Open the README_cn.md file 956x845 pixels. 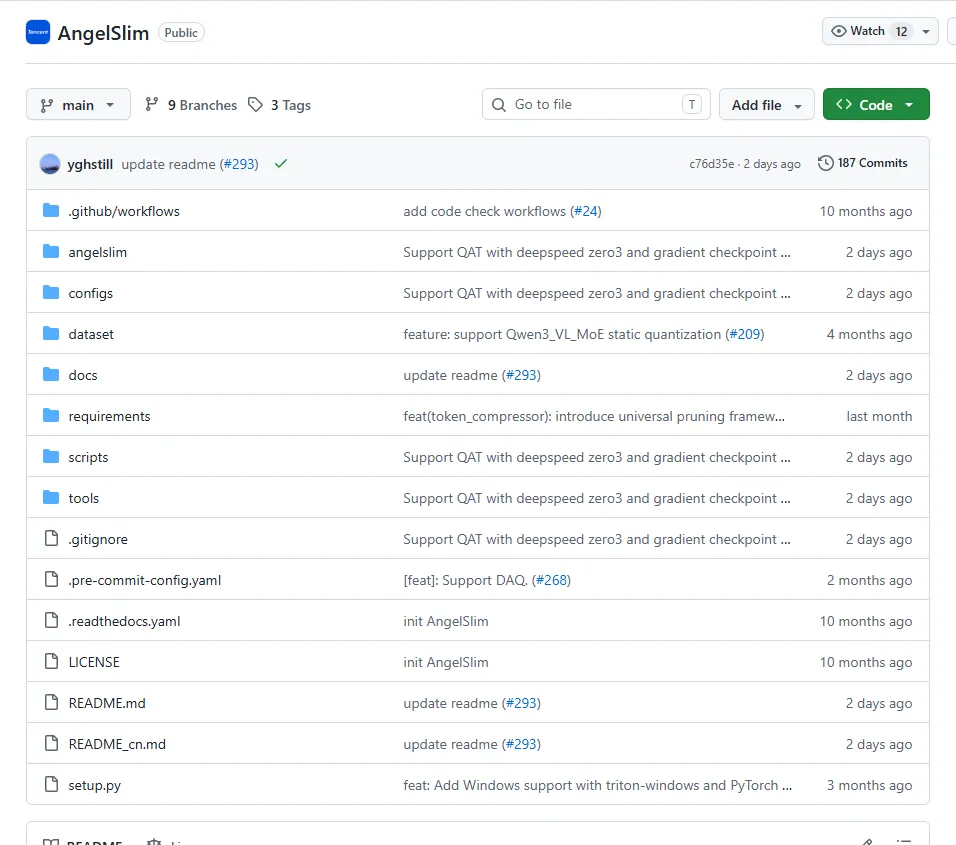[117, 744]
